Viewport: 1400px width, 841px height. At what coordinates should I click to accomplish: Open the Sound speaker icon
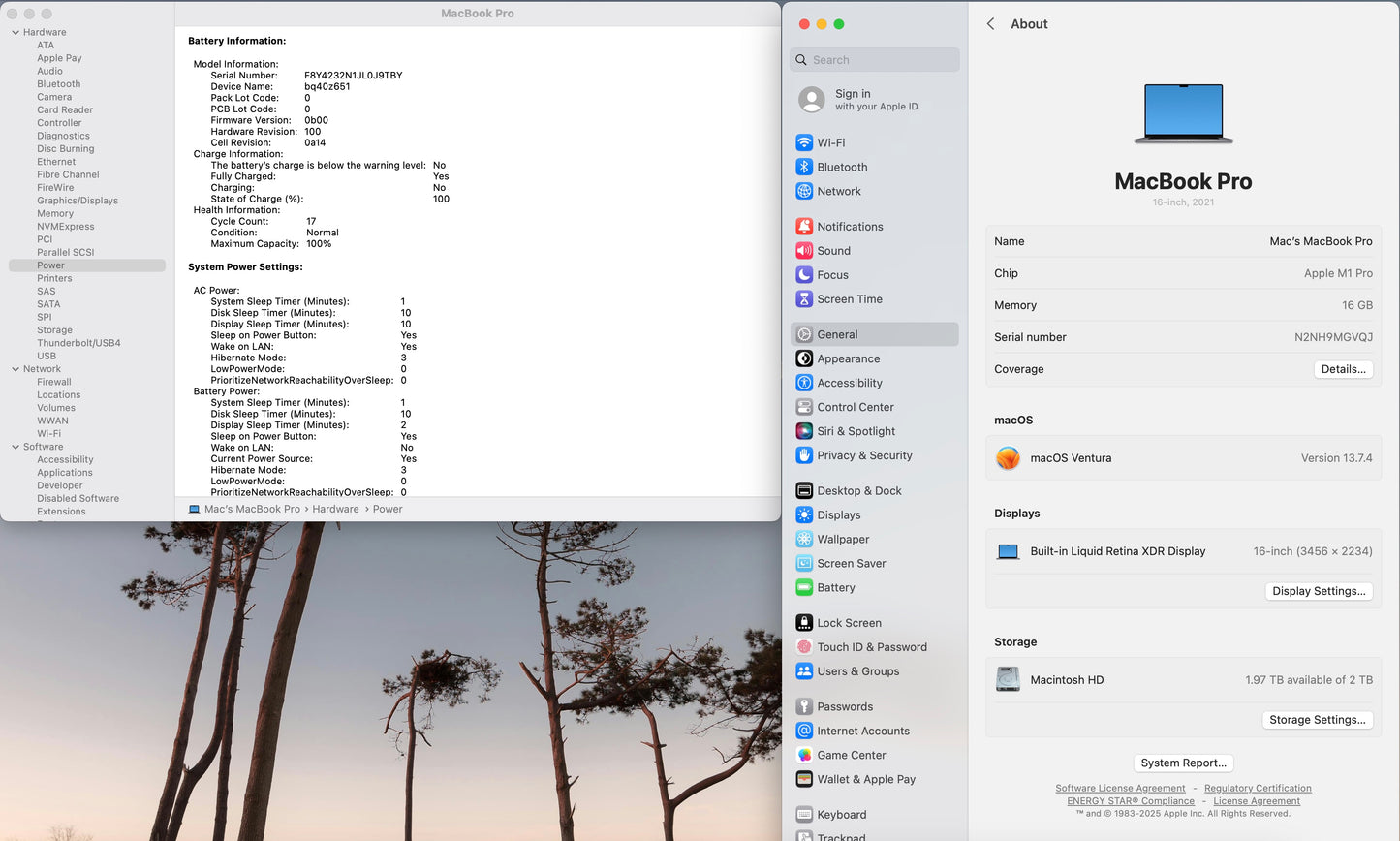[x=804, y=251]
